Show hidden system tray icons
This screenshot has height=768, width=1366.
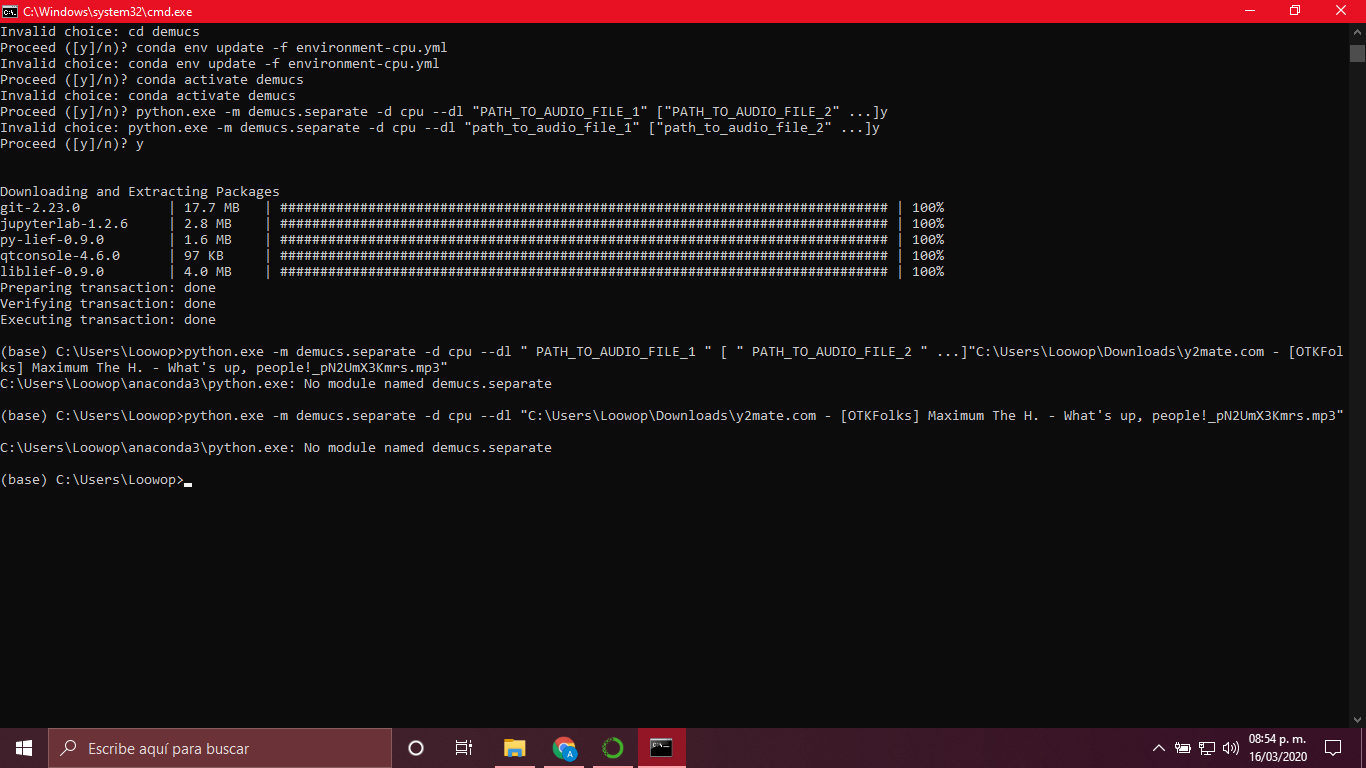coord(1159,748)
